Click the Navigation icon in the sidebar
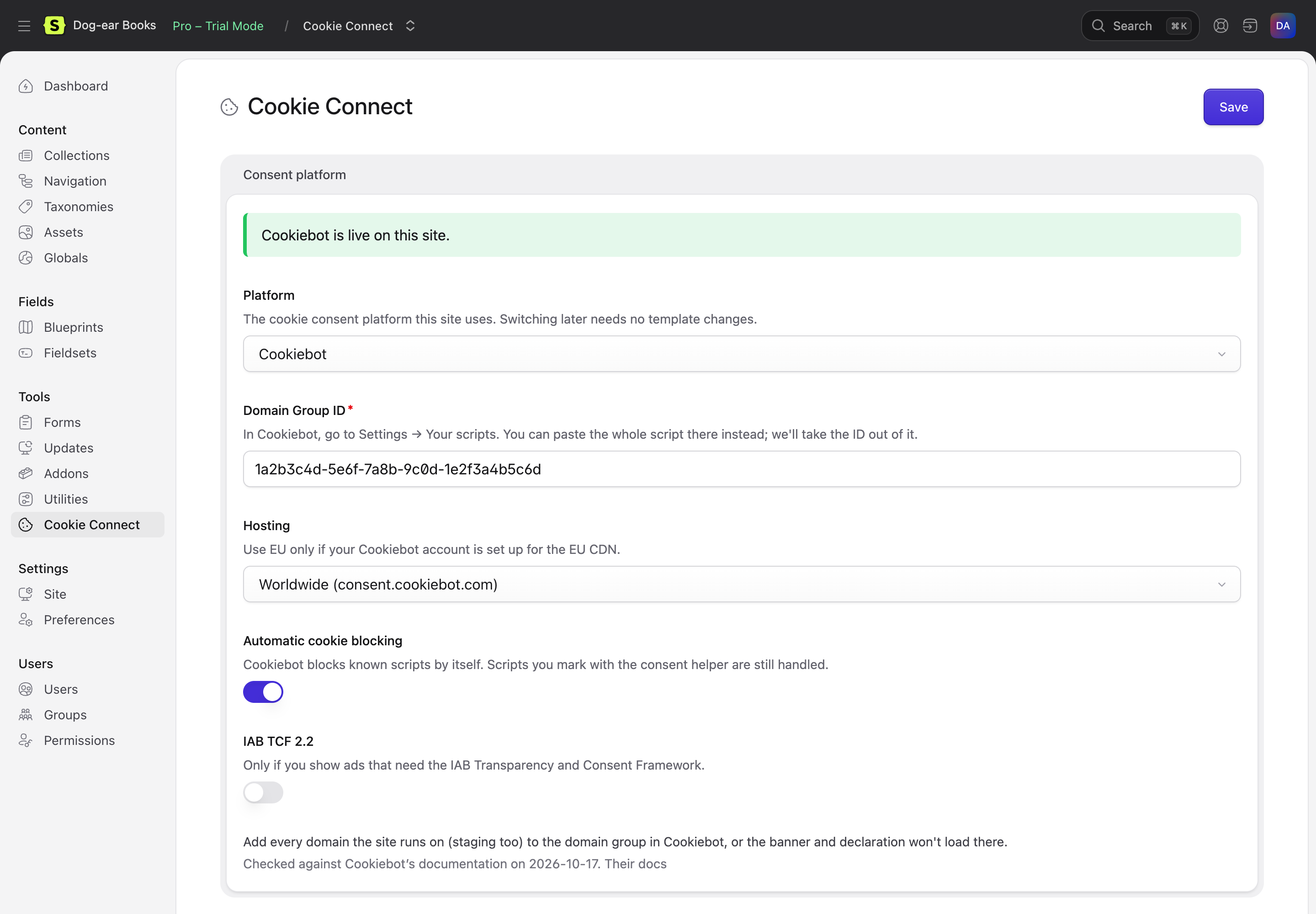This screenshot has height=914, width=1316. click(26, 181)
